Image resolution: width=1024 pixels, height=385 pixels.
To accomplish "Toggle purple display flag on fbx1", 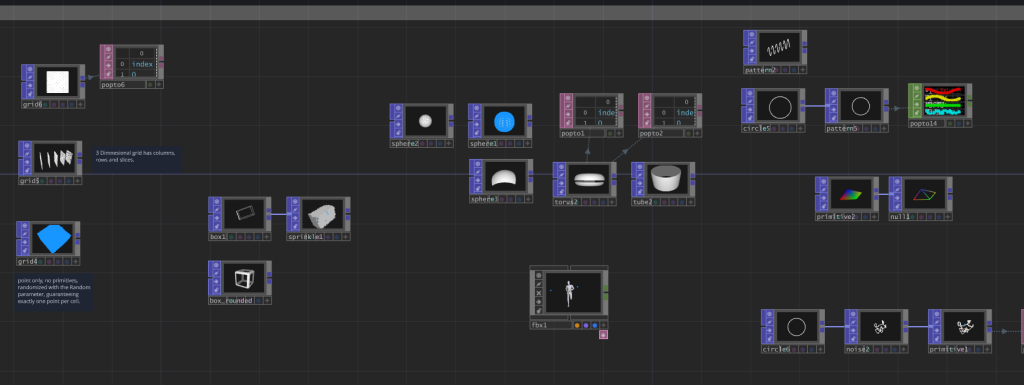I will click(x=586, y=325).
